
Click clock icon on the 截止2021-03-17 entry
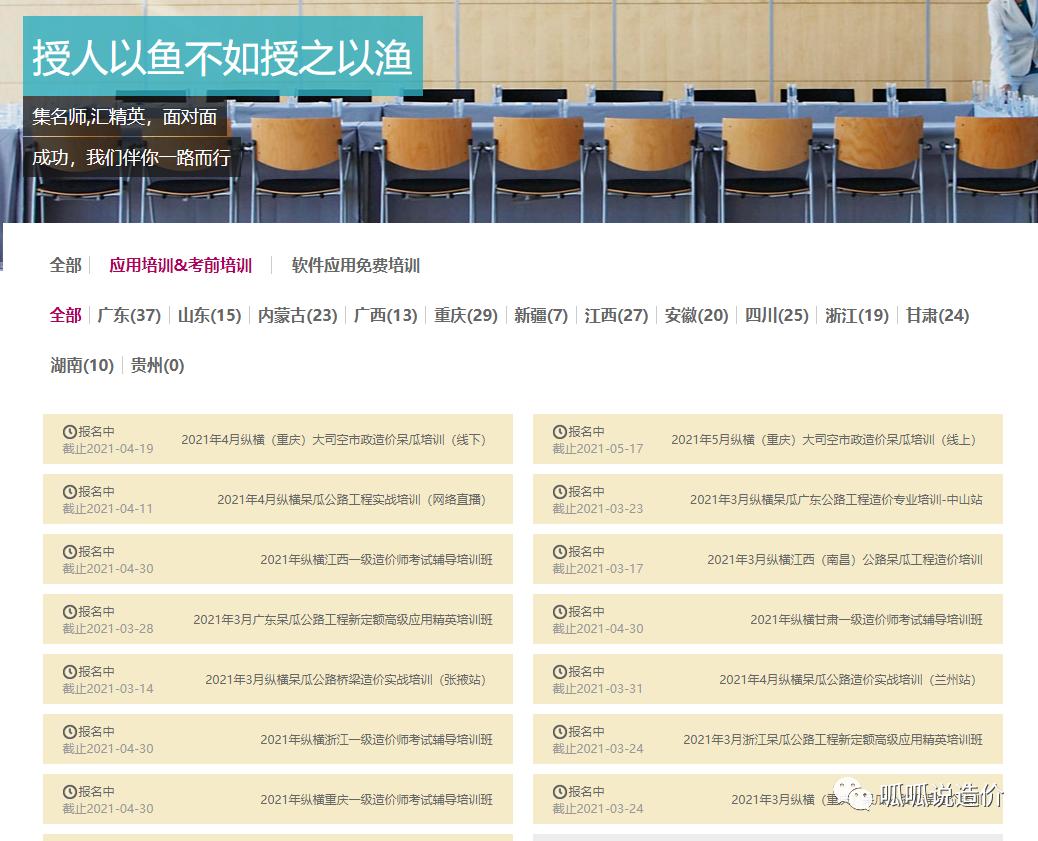click(x=558, y=550)
